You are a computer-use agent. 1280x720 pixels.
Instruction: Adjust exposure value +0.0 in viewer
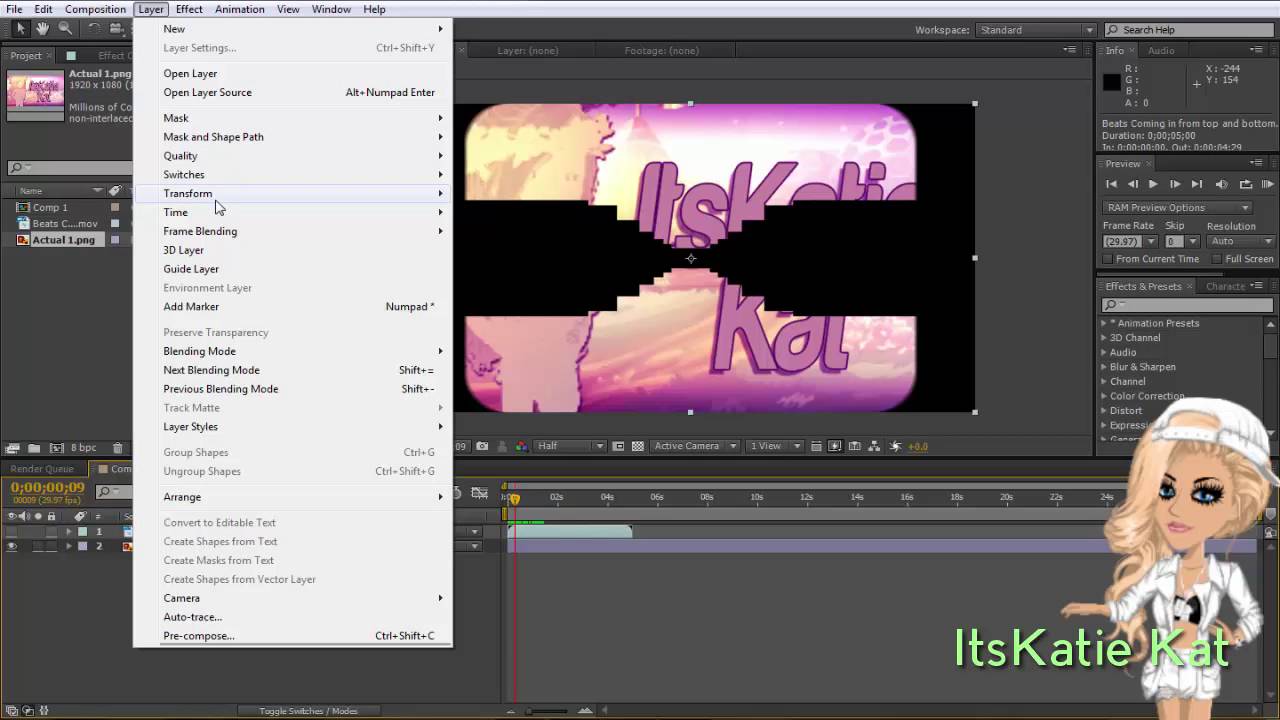tap(917, 446)
